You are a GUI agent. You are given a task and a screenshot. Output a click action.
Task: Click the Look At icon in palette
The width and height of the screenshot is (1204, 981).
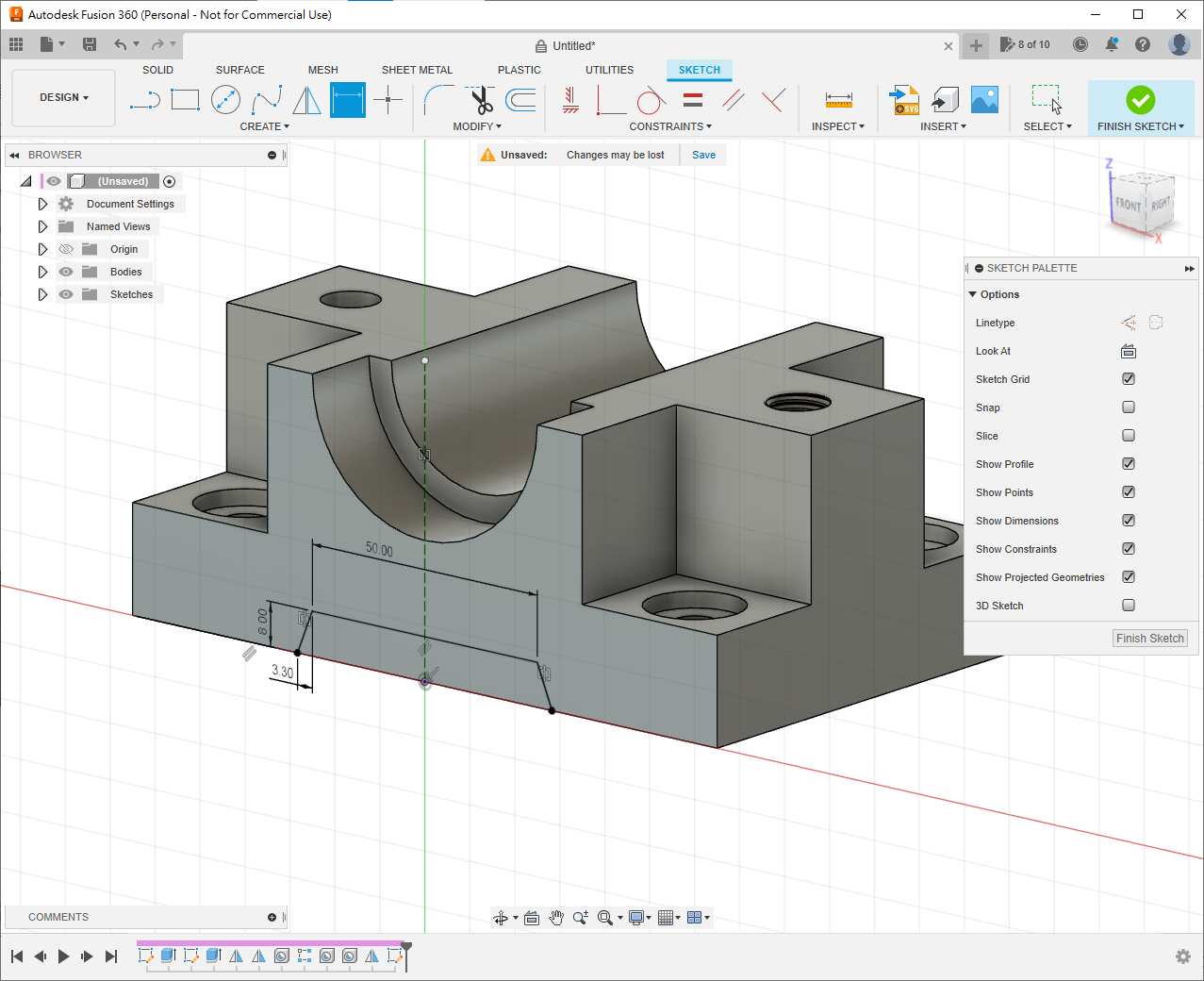pos(1128,351)
